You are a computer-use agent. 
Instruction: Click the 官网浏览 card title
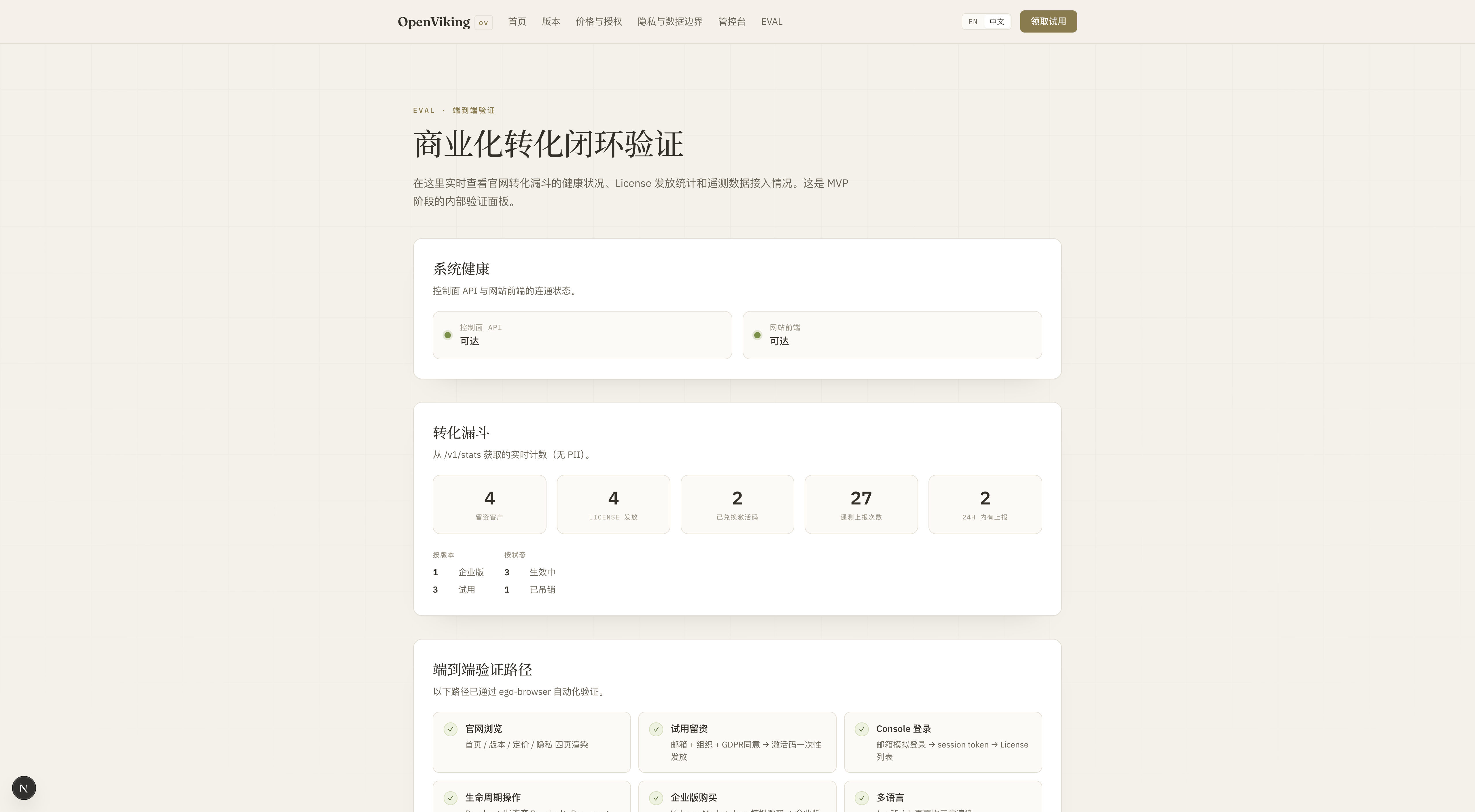point(483,728)
